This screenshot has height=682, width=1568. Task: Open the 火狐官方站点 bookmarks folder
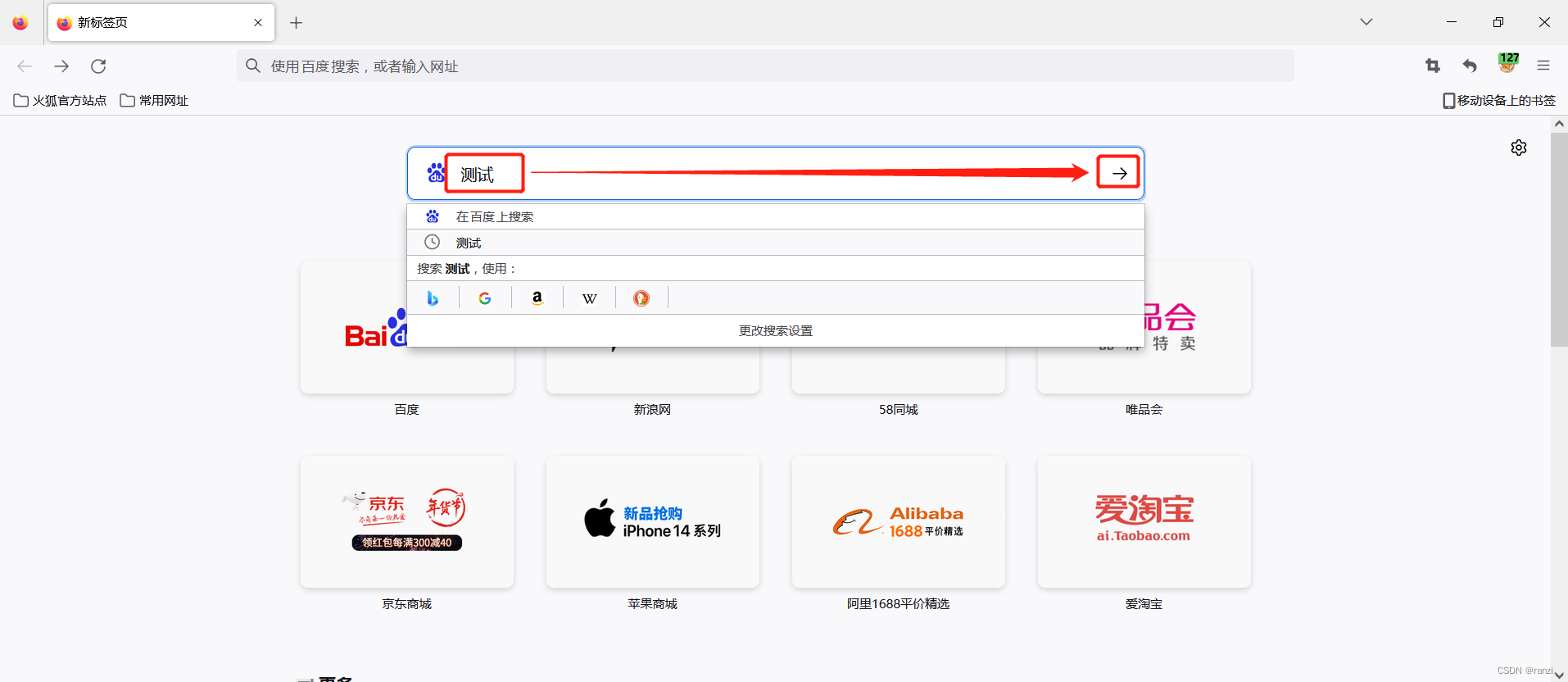(x=61, y=100)
